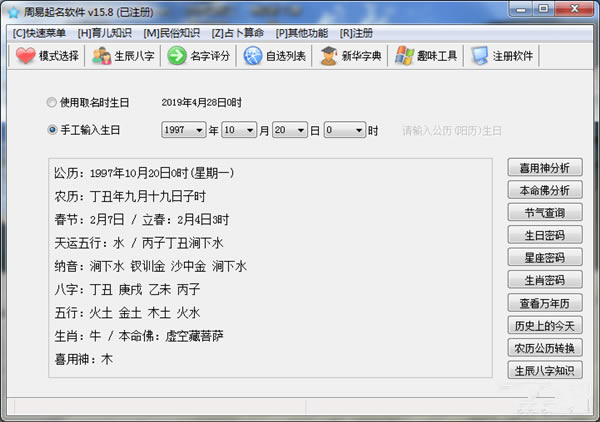600x422 pixels.
Task: Open 生辰八字 family icon in toolbar
Action: coord(101,56)
